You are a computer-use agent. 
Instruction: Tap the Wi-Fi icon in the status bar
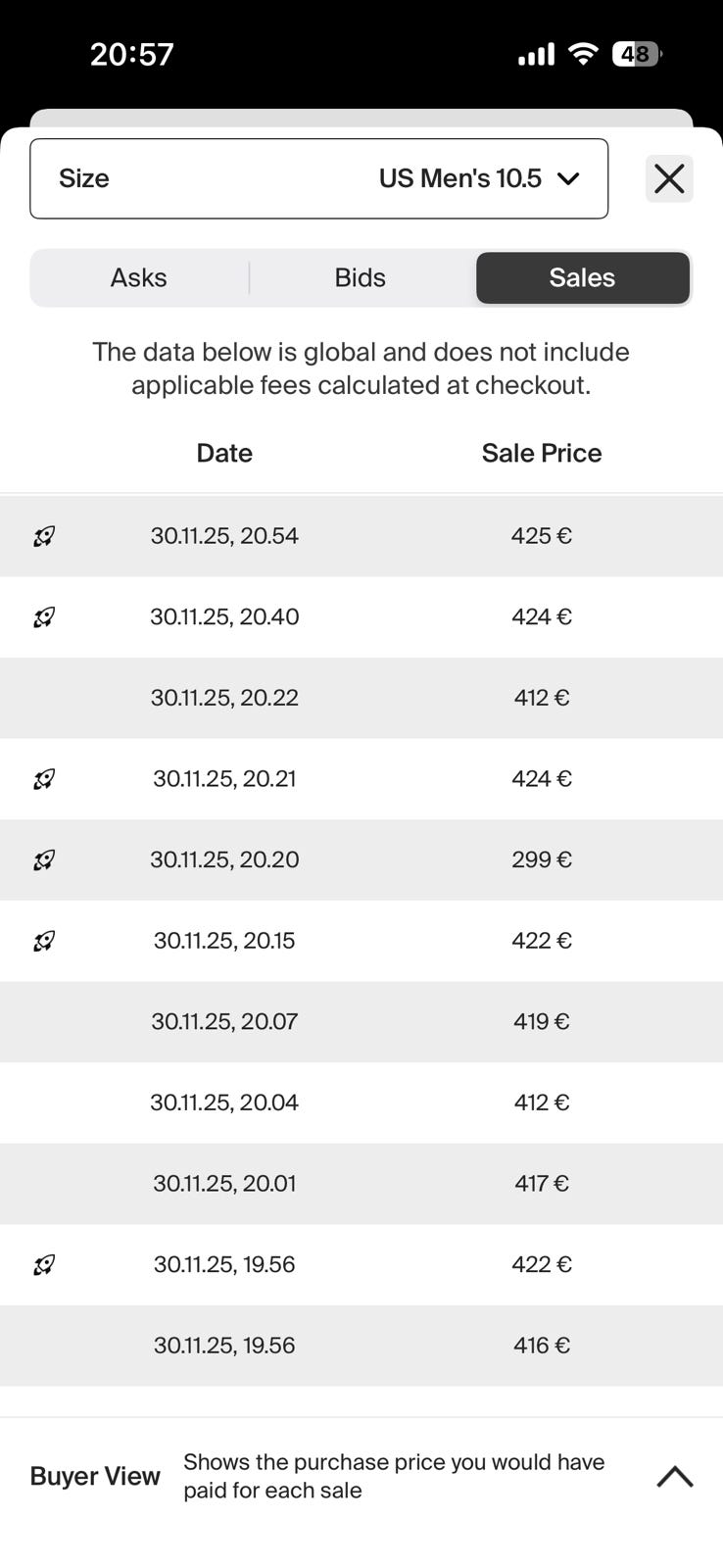[583, 54]
